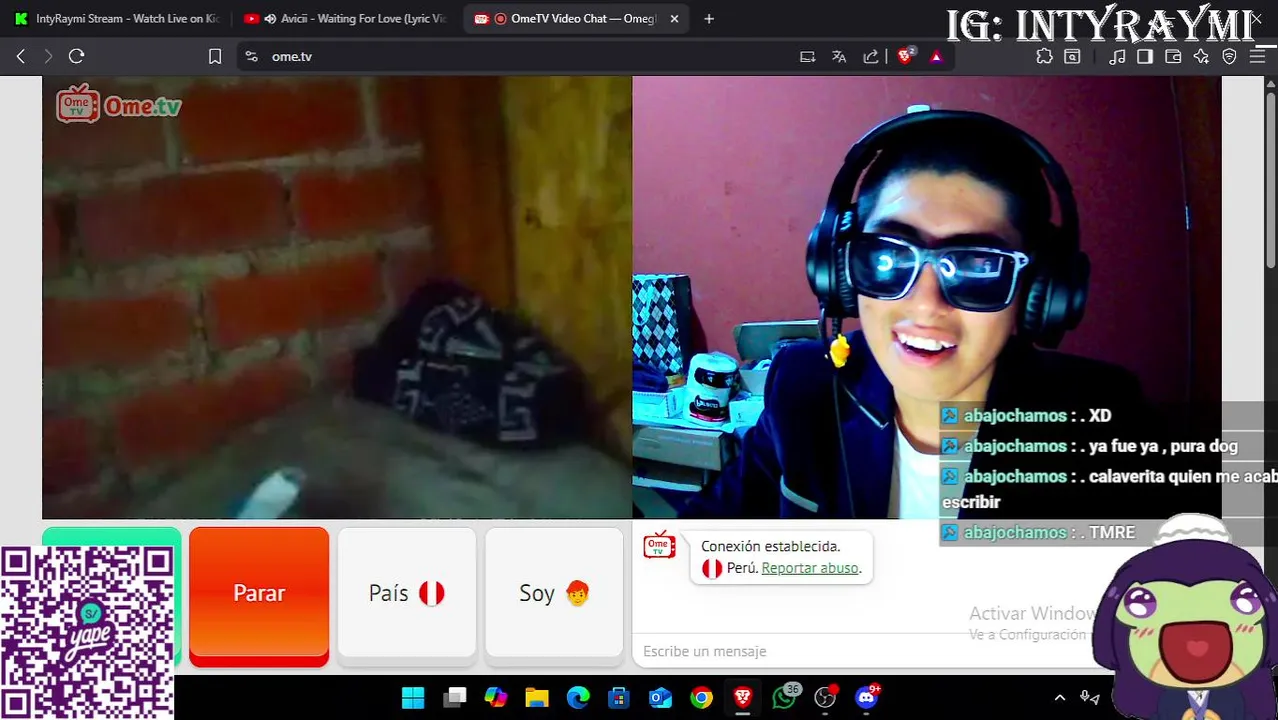Click the Yape QR code overlay
This screenshot has width=1278, height=720.
coord(87,633)
